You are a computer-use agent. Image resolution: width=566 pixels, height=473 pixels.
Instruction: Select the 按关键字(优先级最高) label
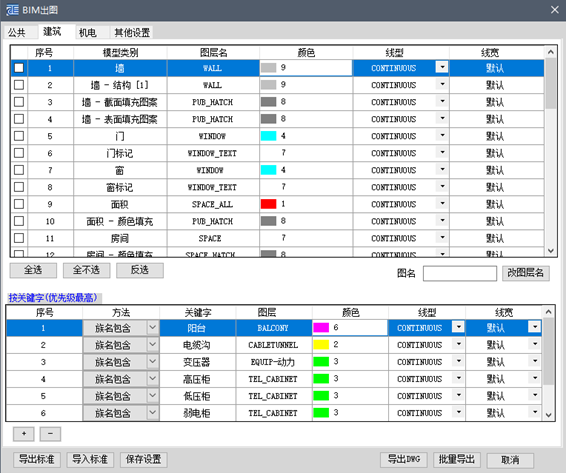click(x=53, y=298)
